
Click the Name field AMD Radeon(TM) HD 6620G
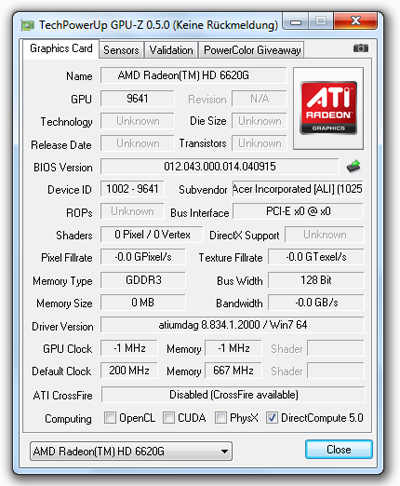(193, 75)
